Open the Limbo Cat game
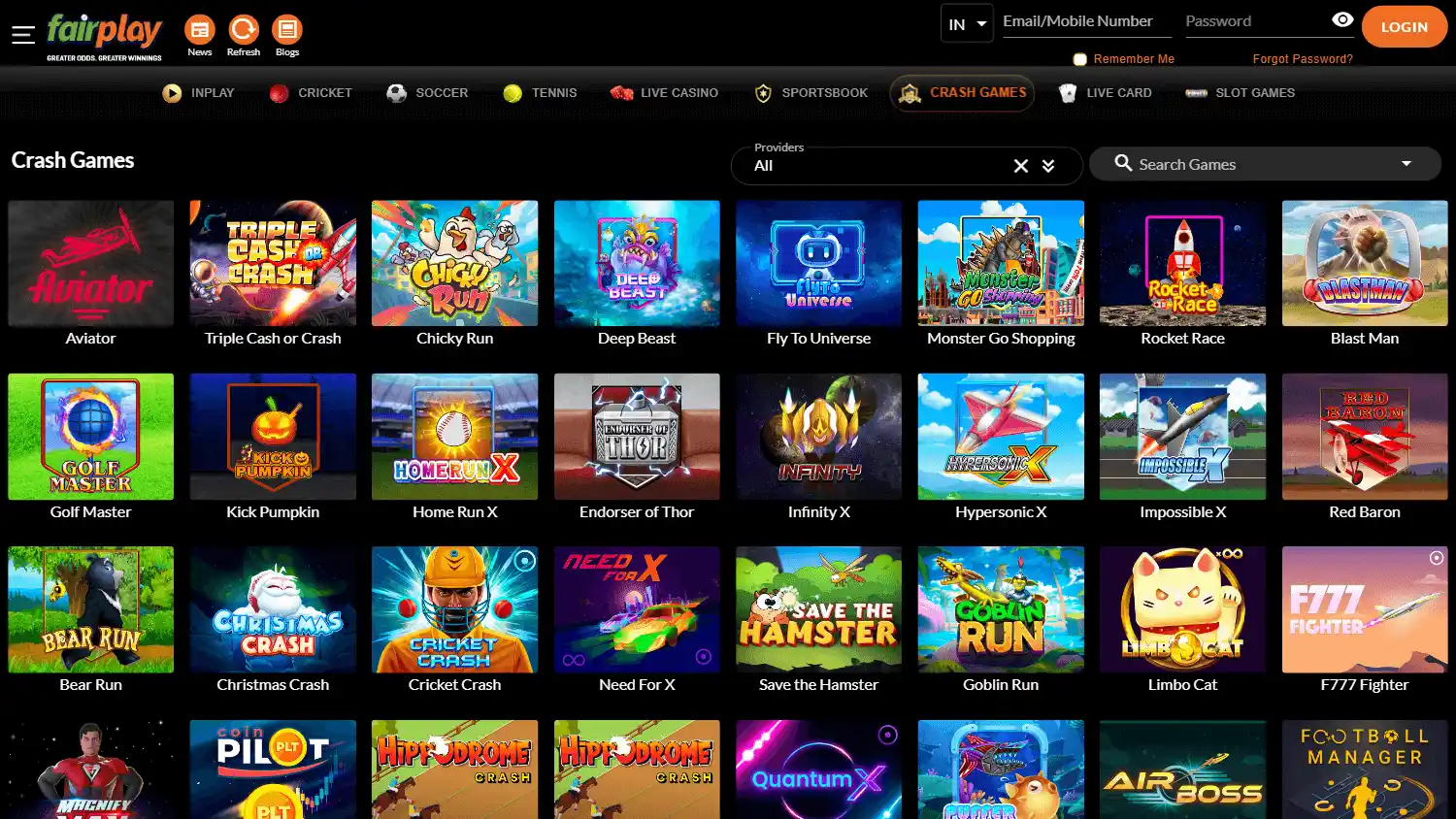This screenshot has height=819, width=1456. pyautogui.click(x=1182, y=609)
